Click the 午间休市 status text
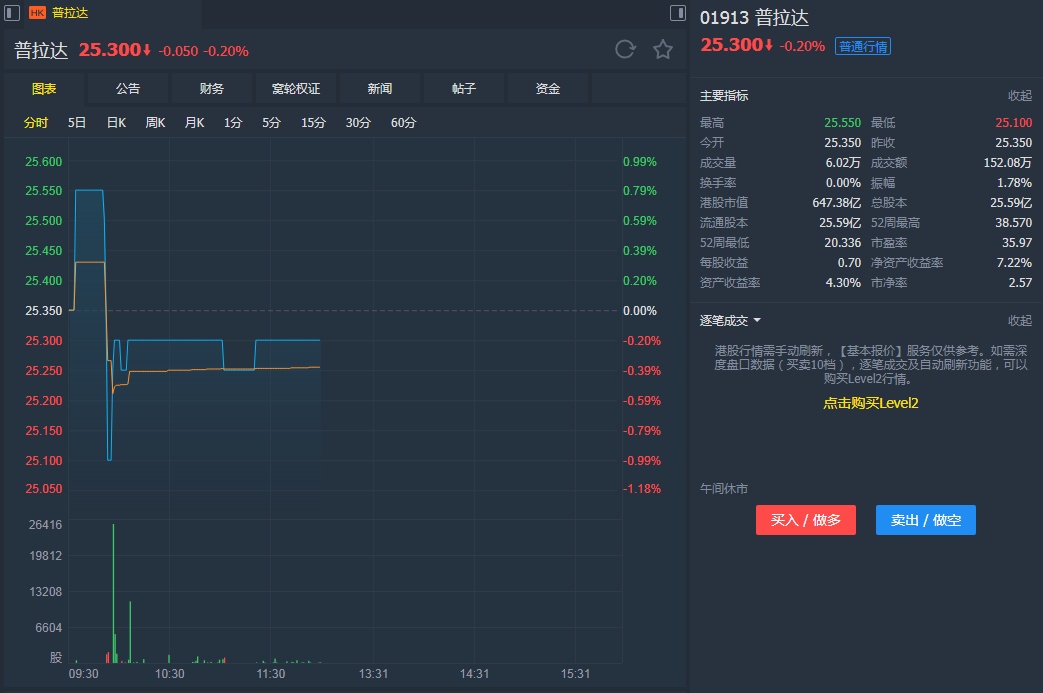The width and height of the screenshot is (1043, 693). [724, 489]
